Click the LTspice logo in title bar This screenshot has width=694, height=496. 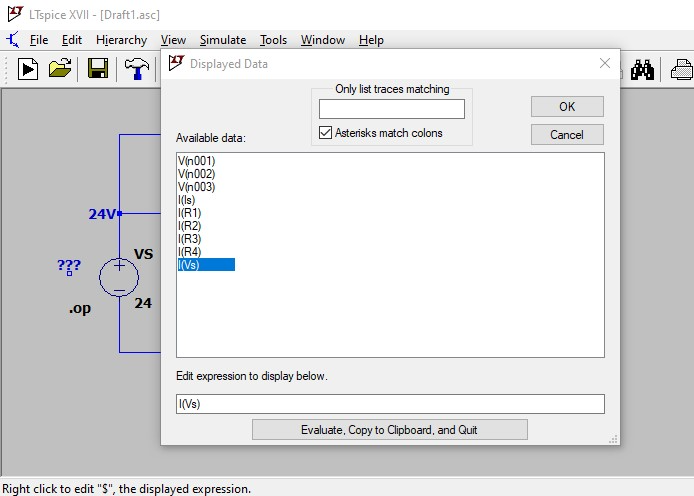point(15,14)
